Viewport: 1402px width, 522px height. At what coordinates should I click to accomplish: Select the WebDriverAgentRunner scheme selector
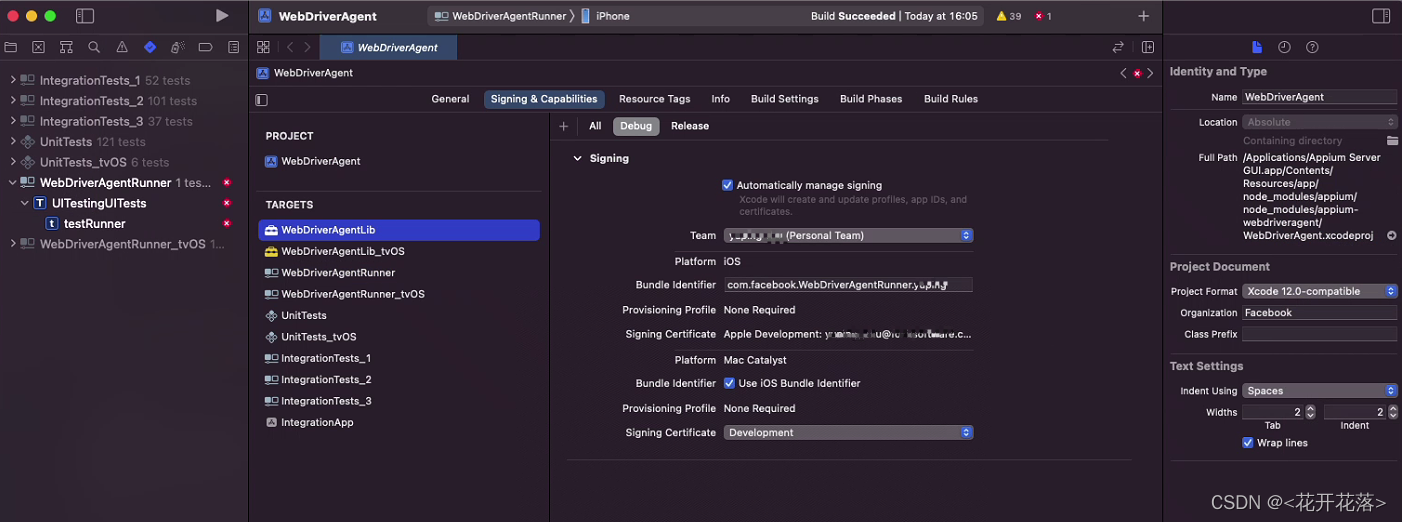click(502, 16)
